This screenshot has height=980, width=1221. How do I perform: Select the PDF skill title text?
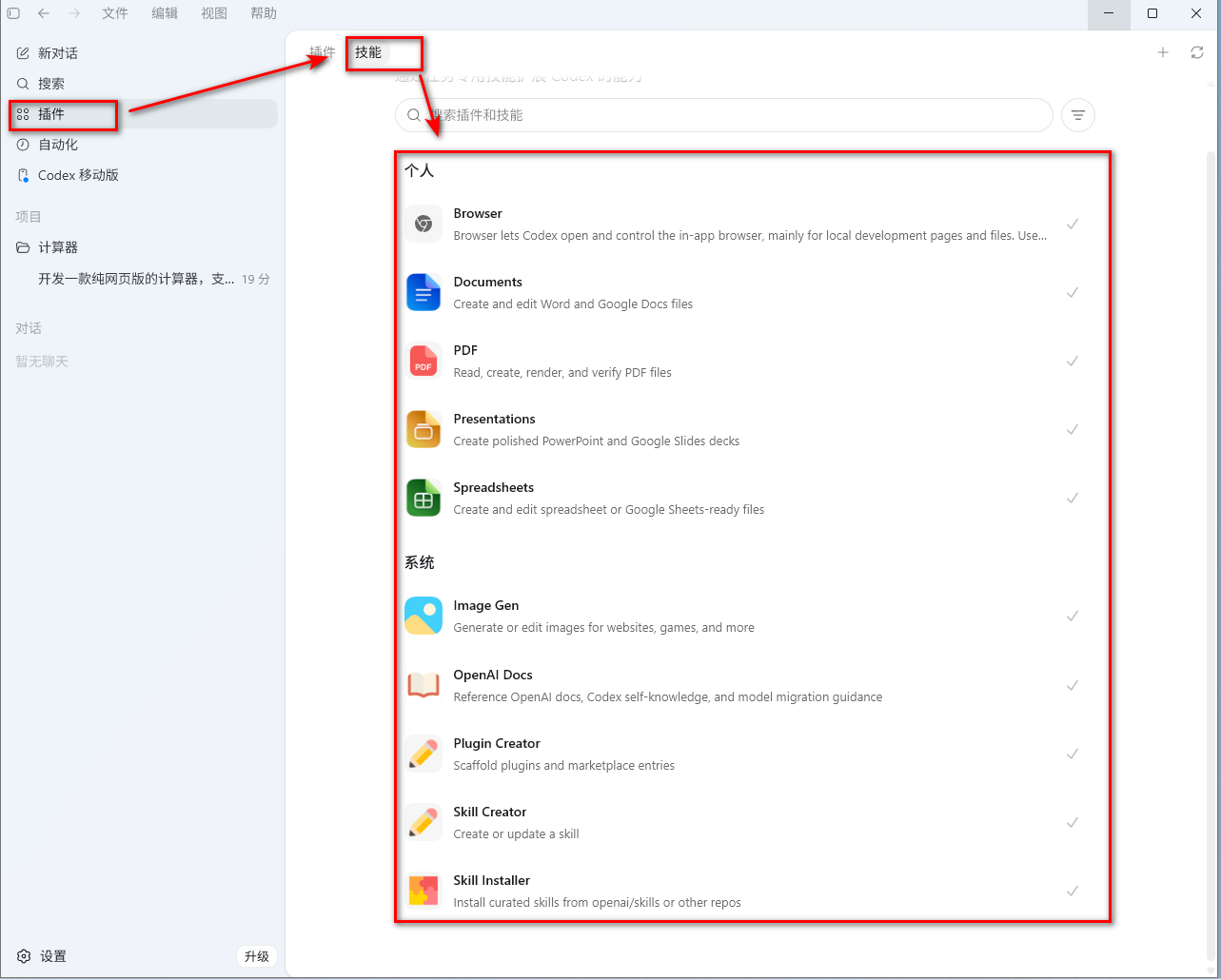point(465,350)
